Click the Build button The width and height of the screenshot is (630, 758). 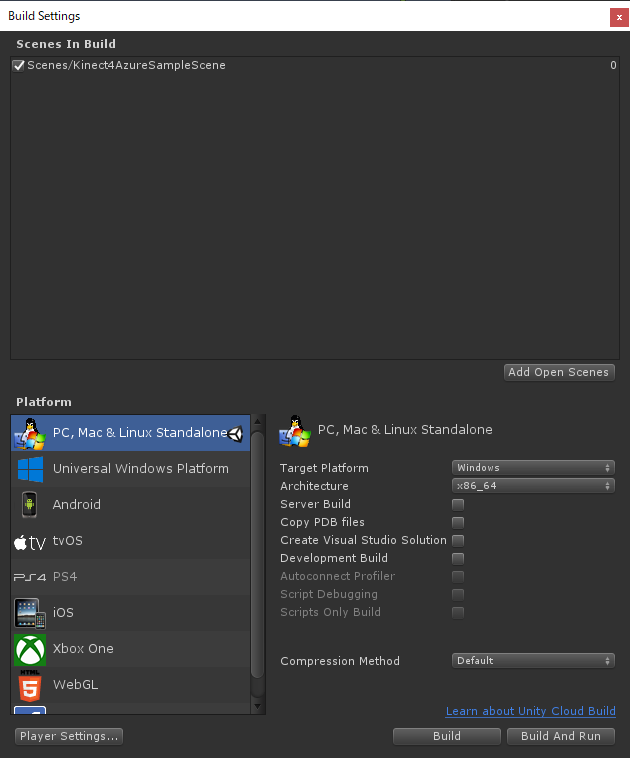point(447,736)
